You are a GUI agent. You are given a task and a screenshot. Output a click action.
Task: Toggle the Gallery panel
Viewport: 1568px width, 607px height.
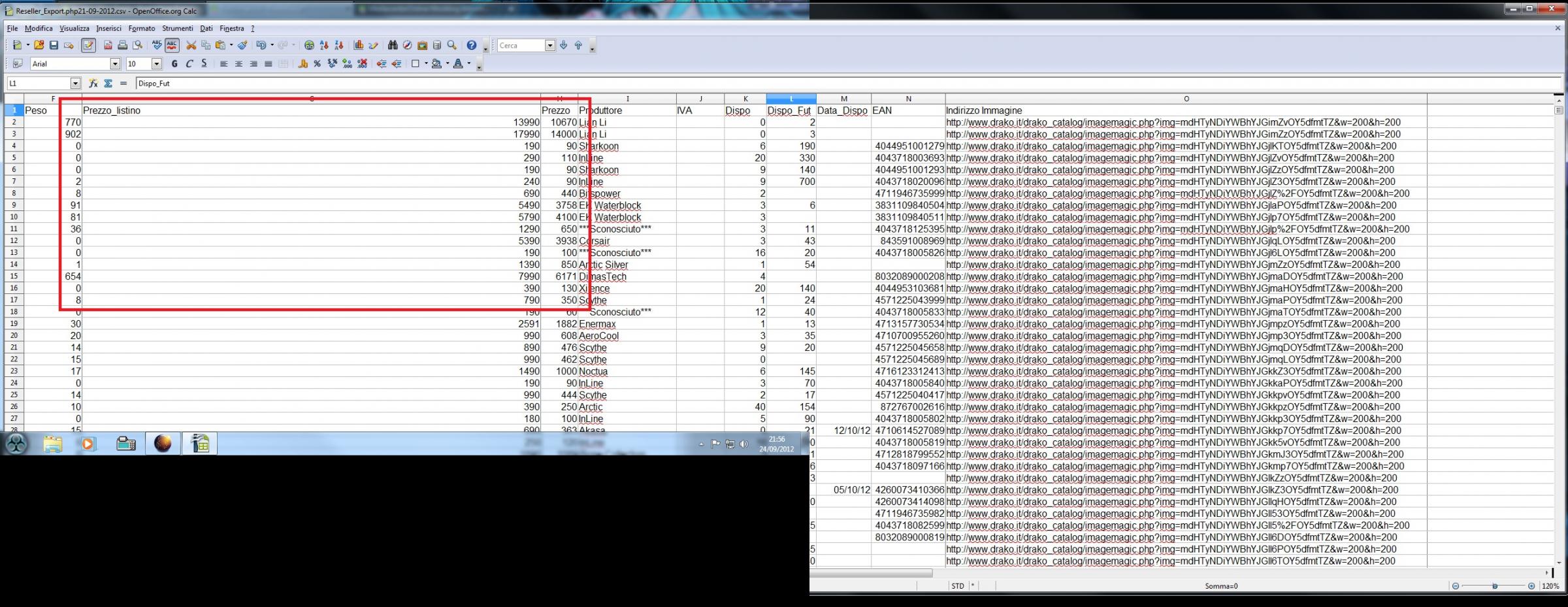422,45
